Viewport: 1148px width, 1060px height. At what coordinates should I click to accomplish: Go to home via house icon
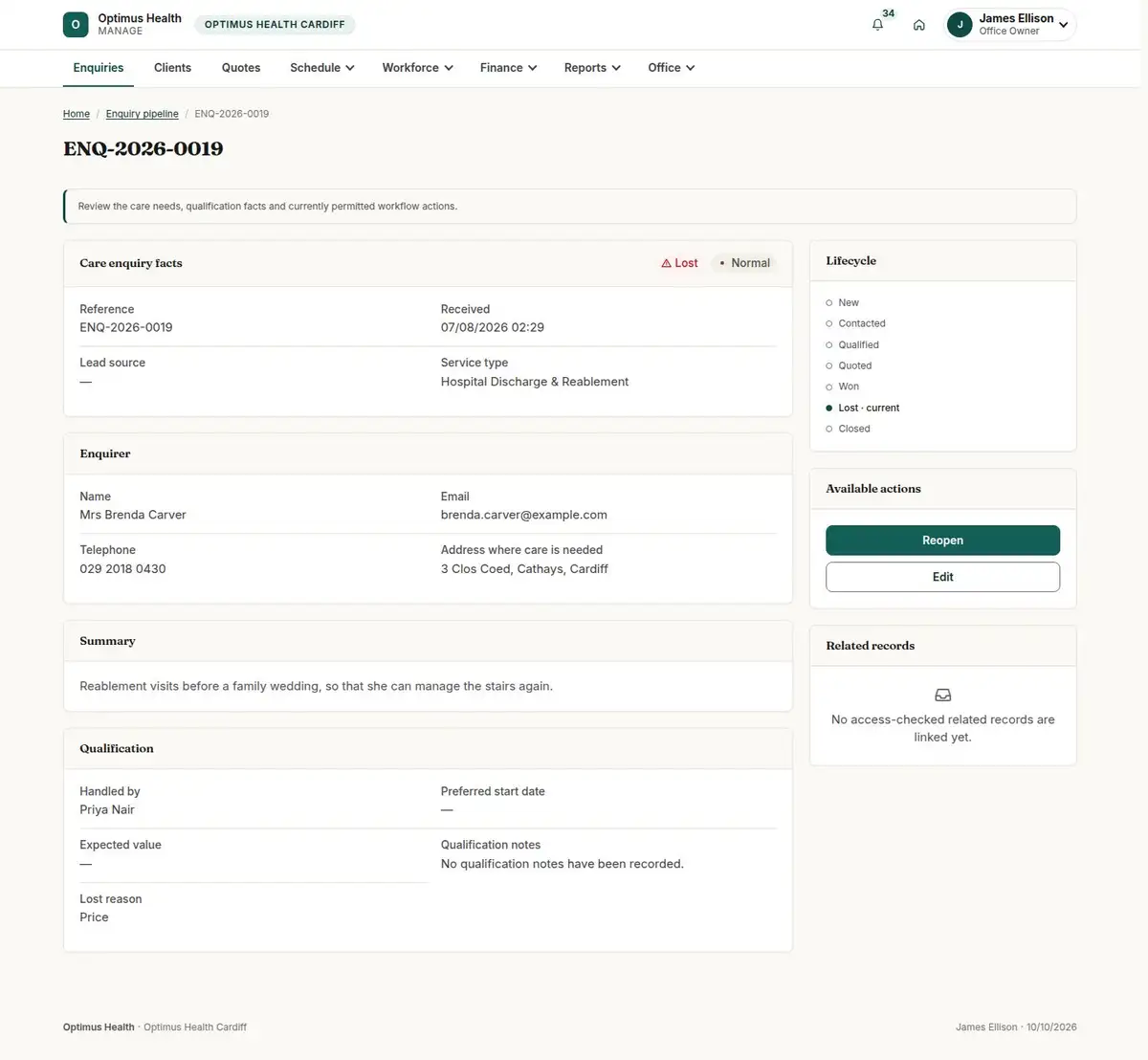918,25
